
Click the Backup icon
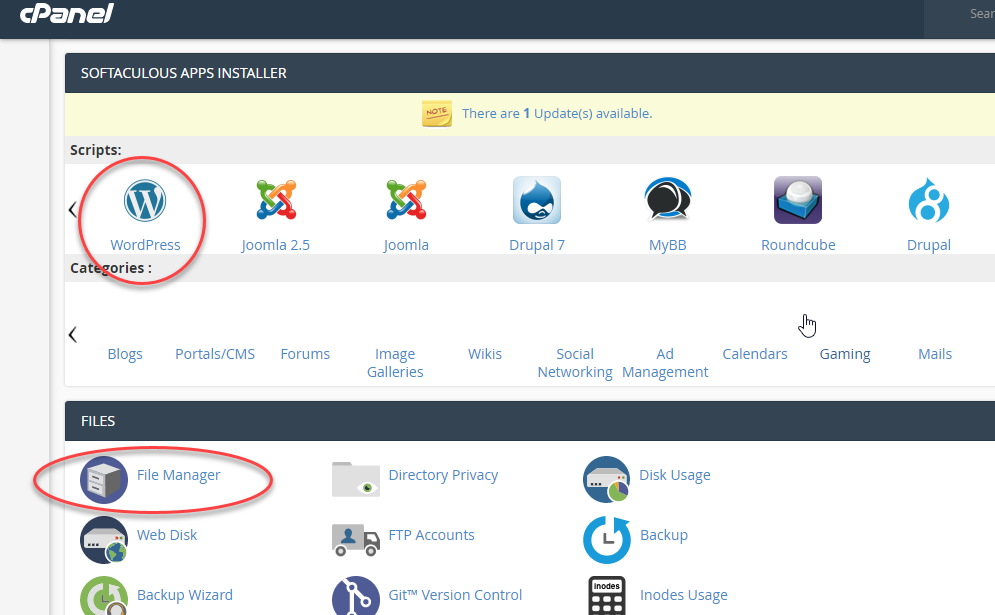[x=607, y=540]
